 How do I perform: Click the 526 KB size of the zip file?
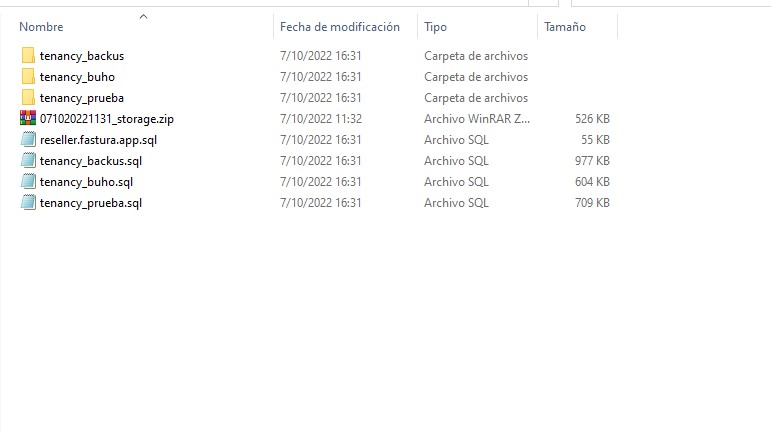(x=592, y=119)
